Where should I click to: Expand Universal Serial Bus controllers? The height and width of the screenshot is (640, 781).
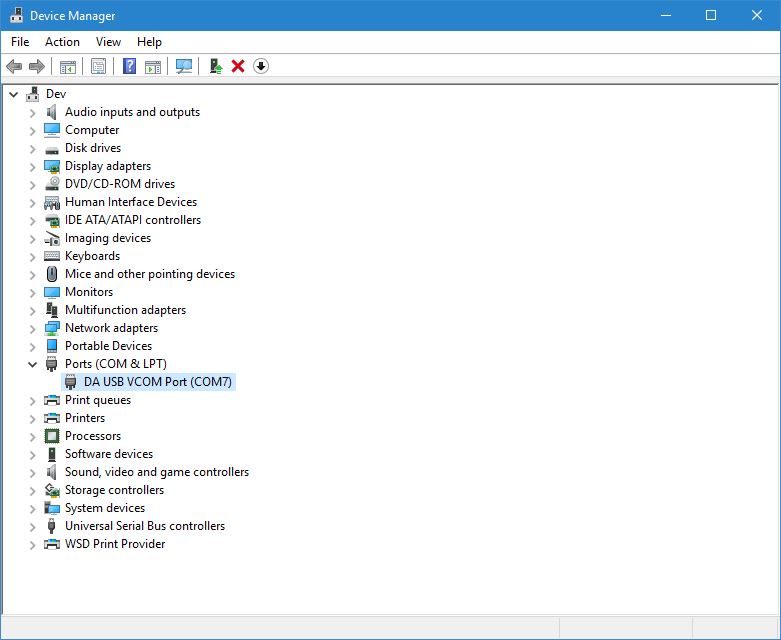pyautogui.click(x=32, y=526)
